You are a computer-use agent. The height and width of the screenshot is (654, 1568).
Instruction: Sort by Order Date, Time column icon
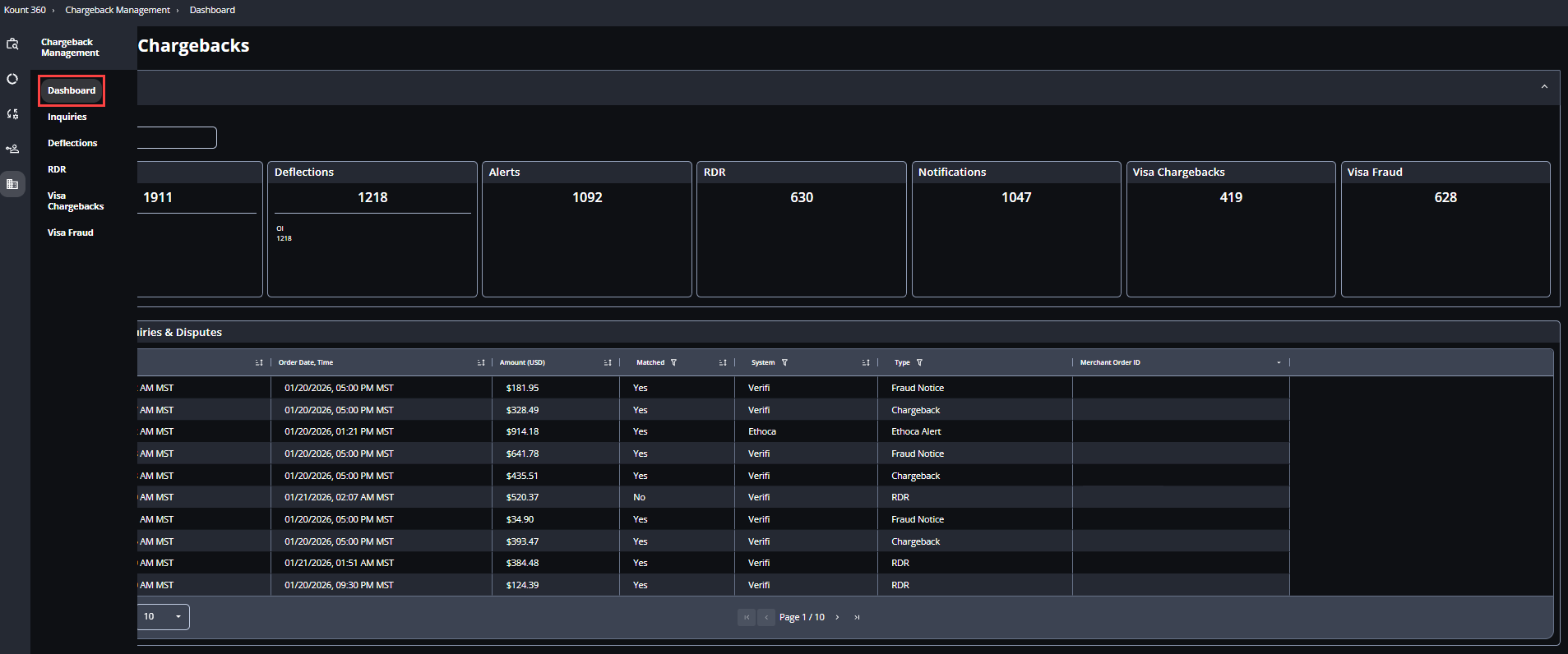[481, 362]
